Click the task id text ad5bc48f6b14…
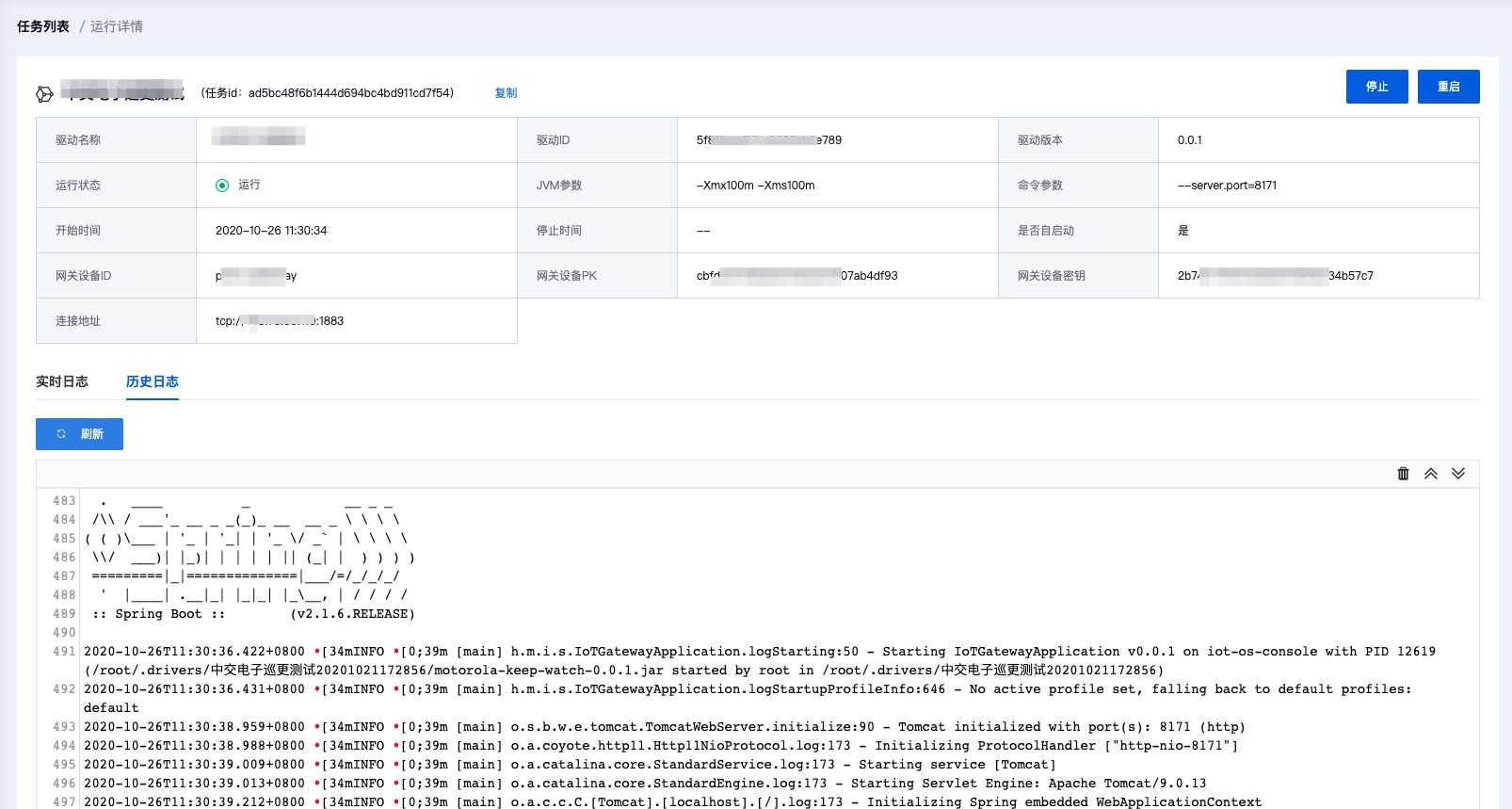The image size is (1512, 809). coord(350,93)
